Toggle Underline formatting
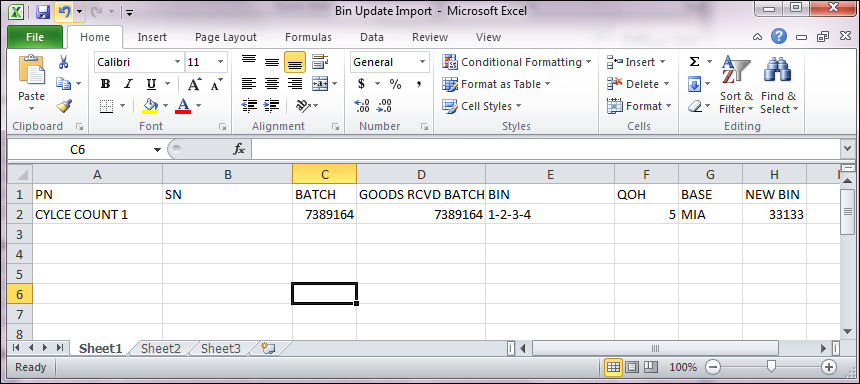 click(151, 84)
